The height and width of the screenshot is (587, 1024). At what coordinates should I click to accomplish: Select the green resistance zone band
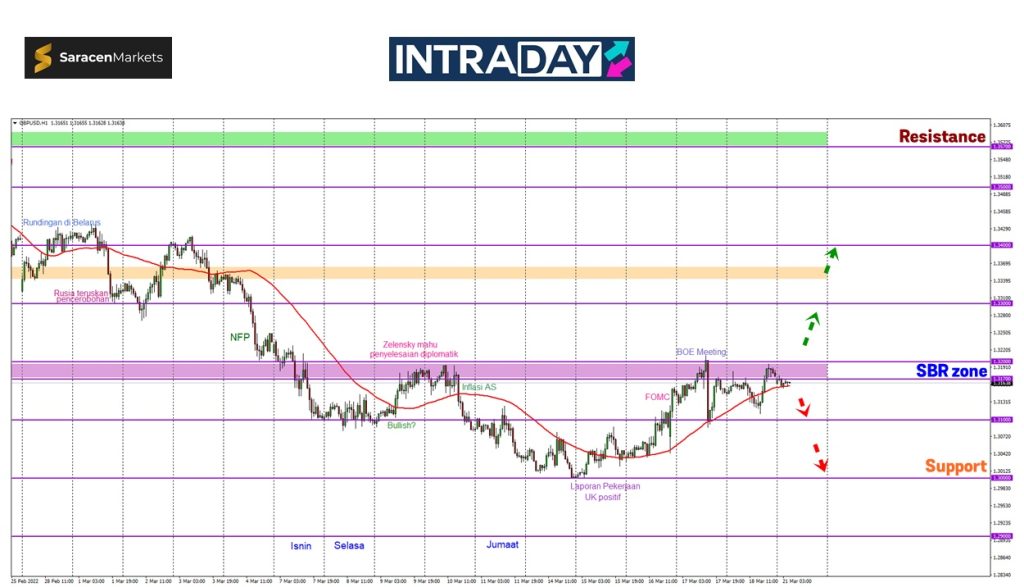(420, 138)
